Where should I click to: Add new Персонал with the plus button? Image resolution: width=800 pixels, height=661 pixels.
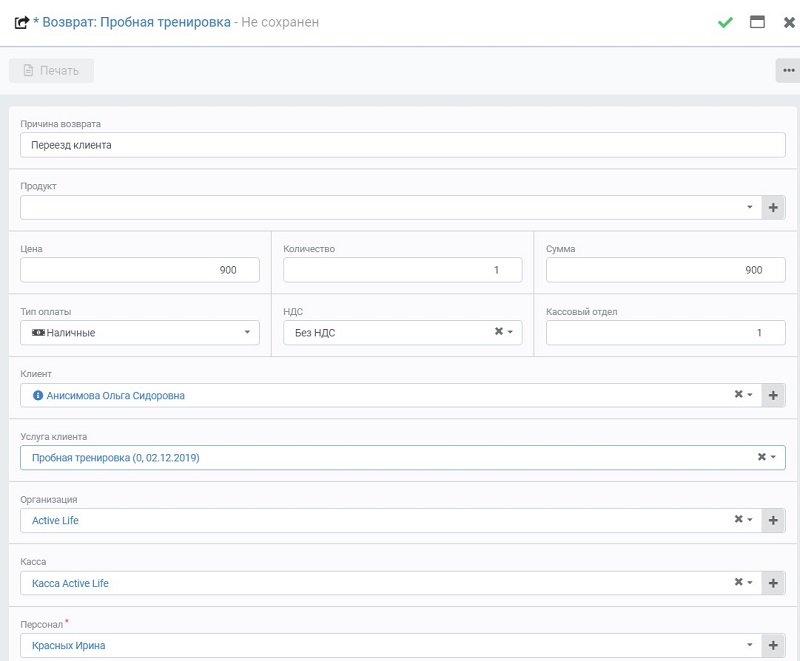click(x=773, y=645)
